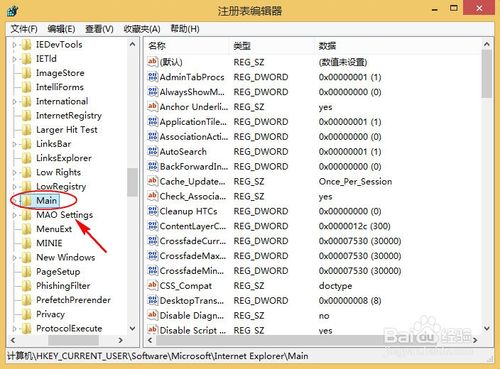Expand the IEDevTools tree node
Image resolution: width=500 pixels, height=369 pixels.
tap(14, 45)
